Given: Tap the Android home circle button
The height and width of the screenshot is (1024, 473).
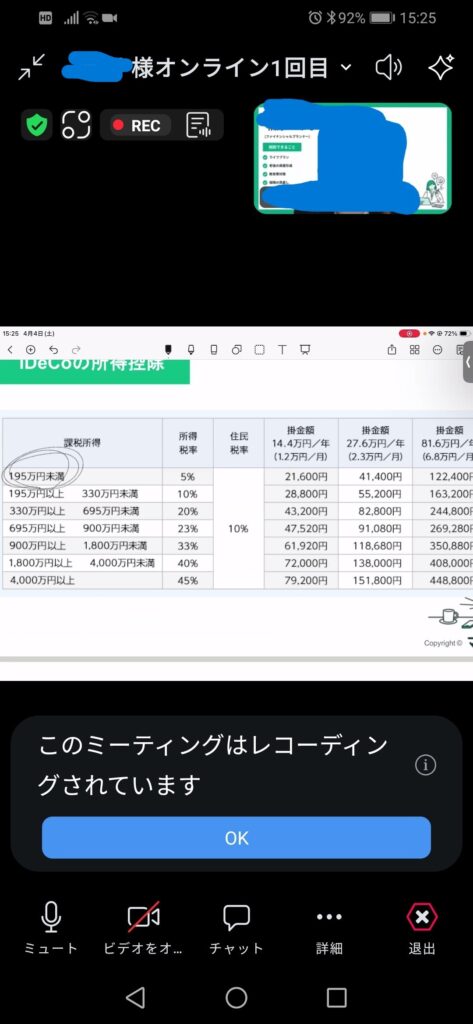Looking at the screenshot, I should point(236,997).
